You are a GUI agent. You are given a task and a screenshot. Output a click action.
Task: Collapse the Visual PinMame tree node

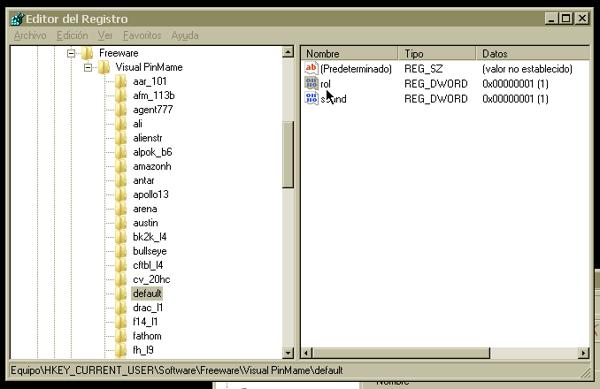pyautogui.click(x=88, y=68)
